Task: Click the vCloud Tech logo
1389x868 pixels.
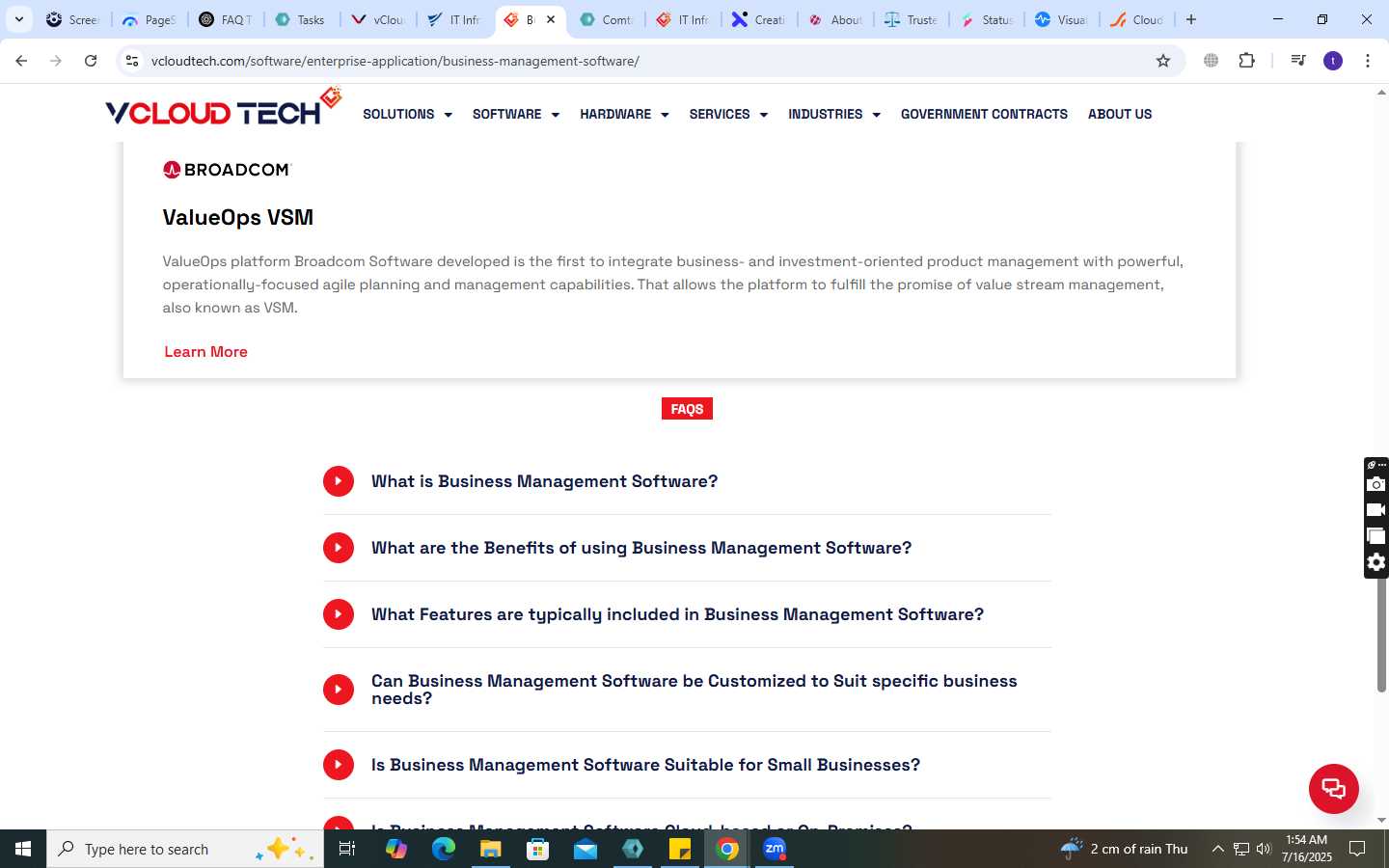Action: (x=224, y=108)
